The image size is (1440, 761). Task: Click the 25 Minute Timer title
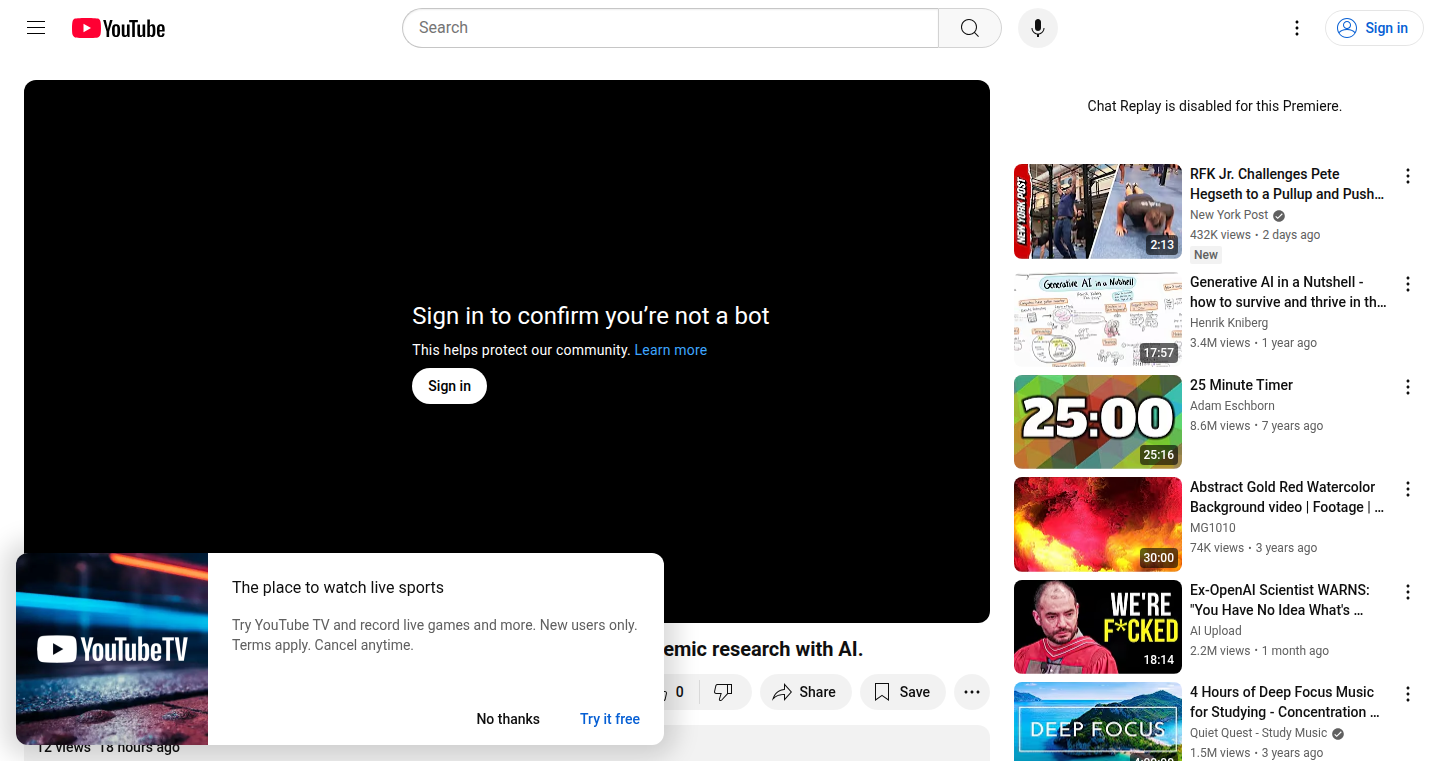1241,385
